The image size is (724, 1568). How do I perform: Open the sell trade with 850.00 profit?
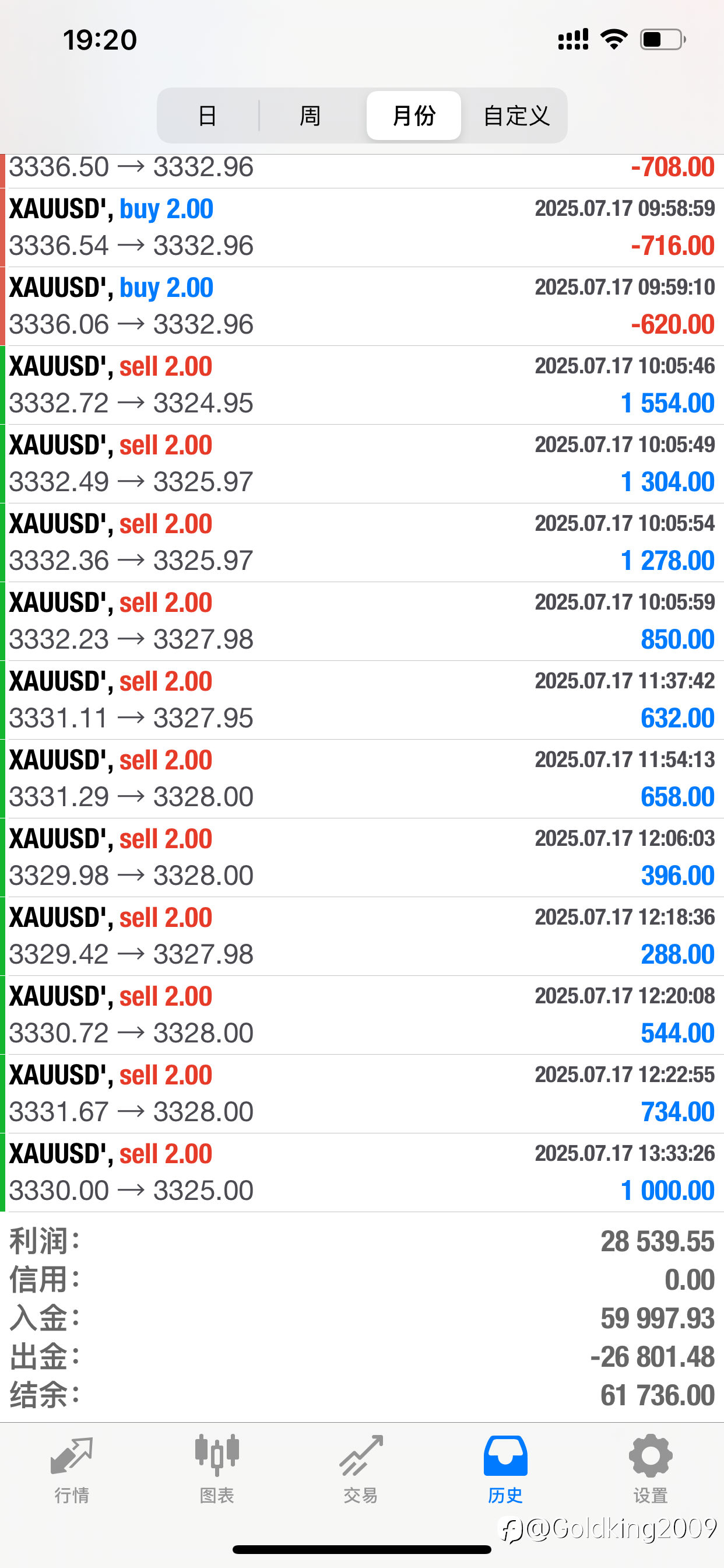pyautogui.click(x=362, y=621)
